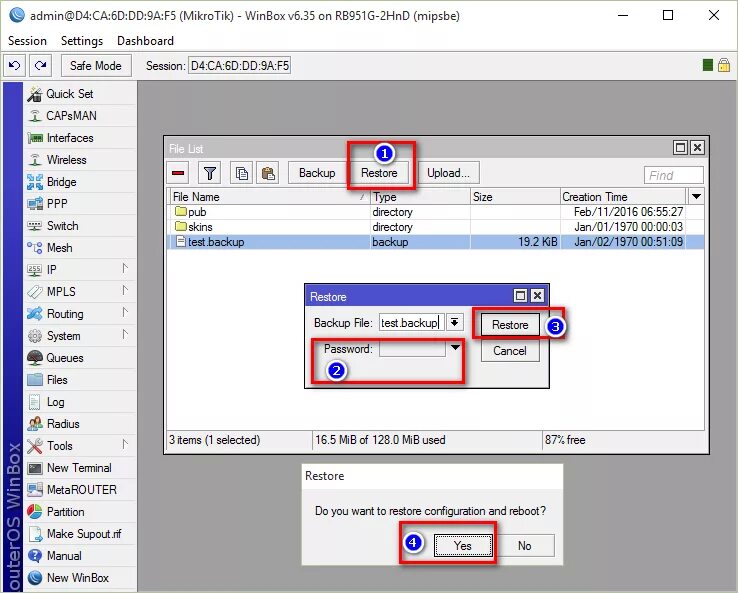Collapse the Password field arrow
The width and height of the screenshot is (738, 593).
(x=455, y=348)
